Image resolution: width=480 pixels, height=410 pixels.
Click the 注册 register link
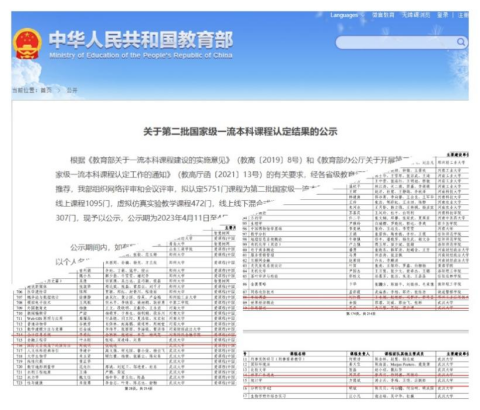(x=463, y=15)
